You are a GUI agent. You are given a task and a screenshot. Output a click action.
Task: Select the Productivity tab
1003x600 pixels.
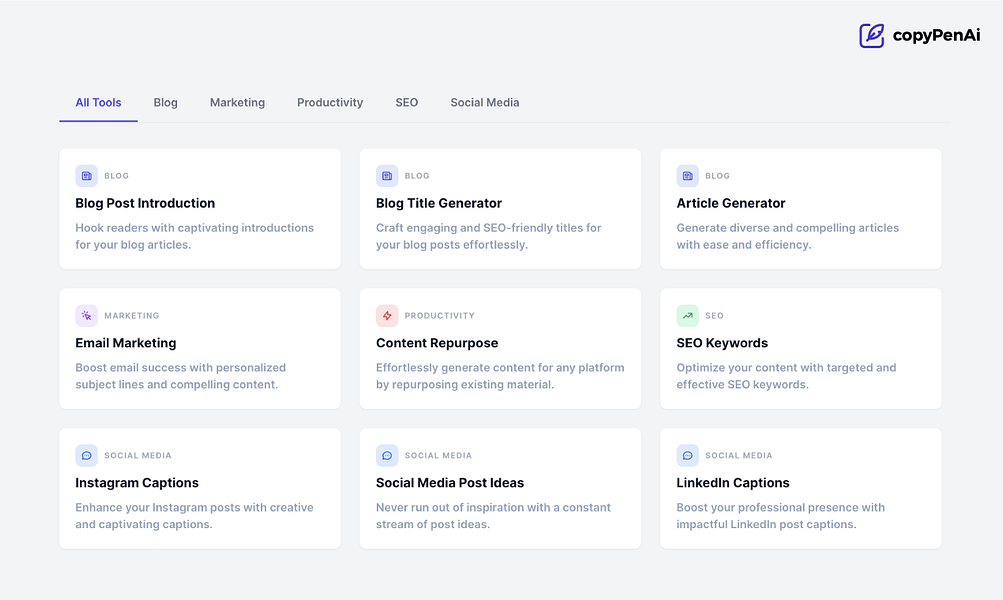(330, 103)
